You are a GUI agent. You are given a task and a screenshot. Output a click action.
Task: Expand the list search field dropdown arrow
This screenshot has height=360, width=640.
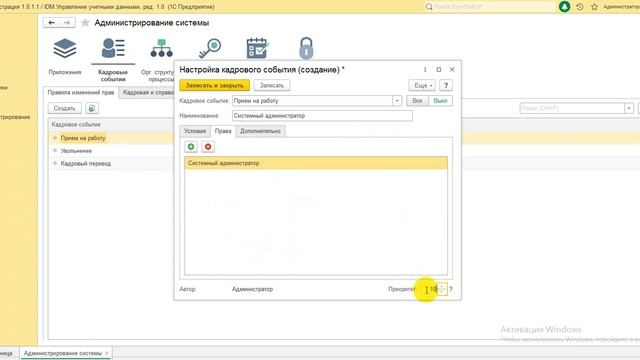629,108
